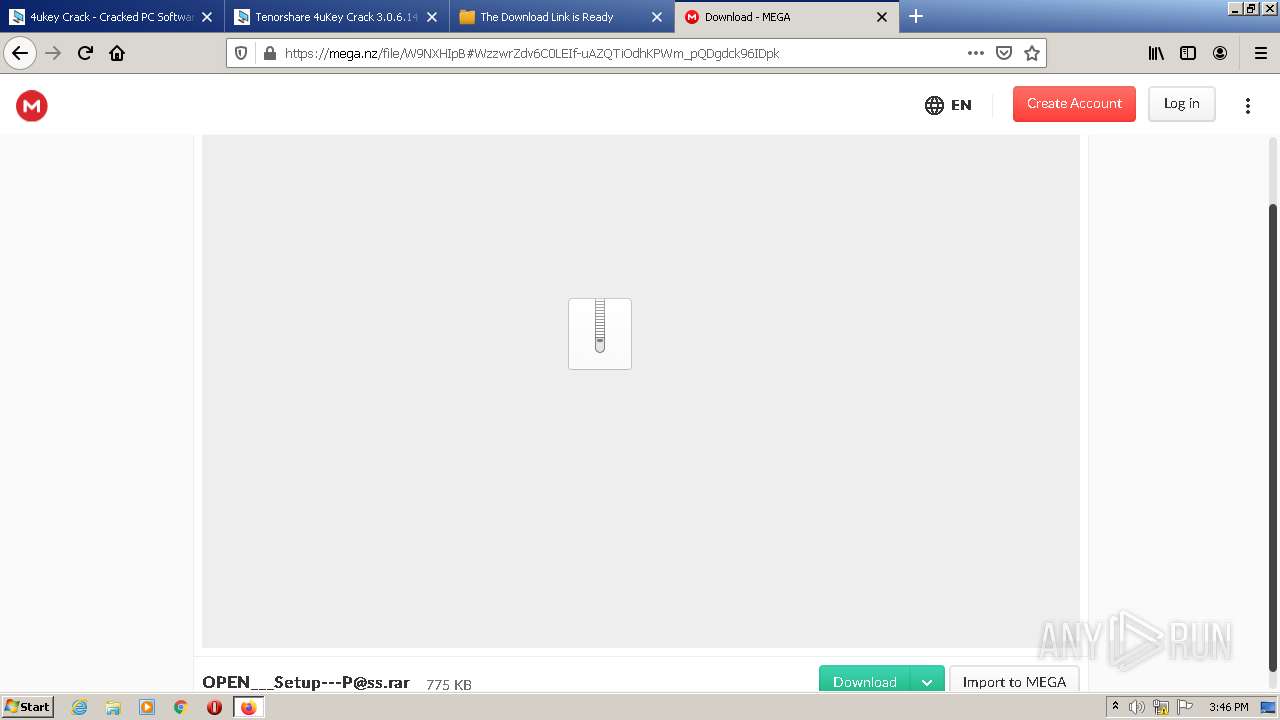Open the Firefox hamburger menu

1260,53
